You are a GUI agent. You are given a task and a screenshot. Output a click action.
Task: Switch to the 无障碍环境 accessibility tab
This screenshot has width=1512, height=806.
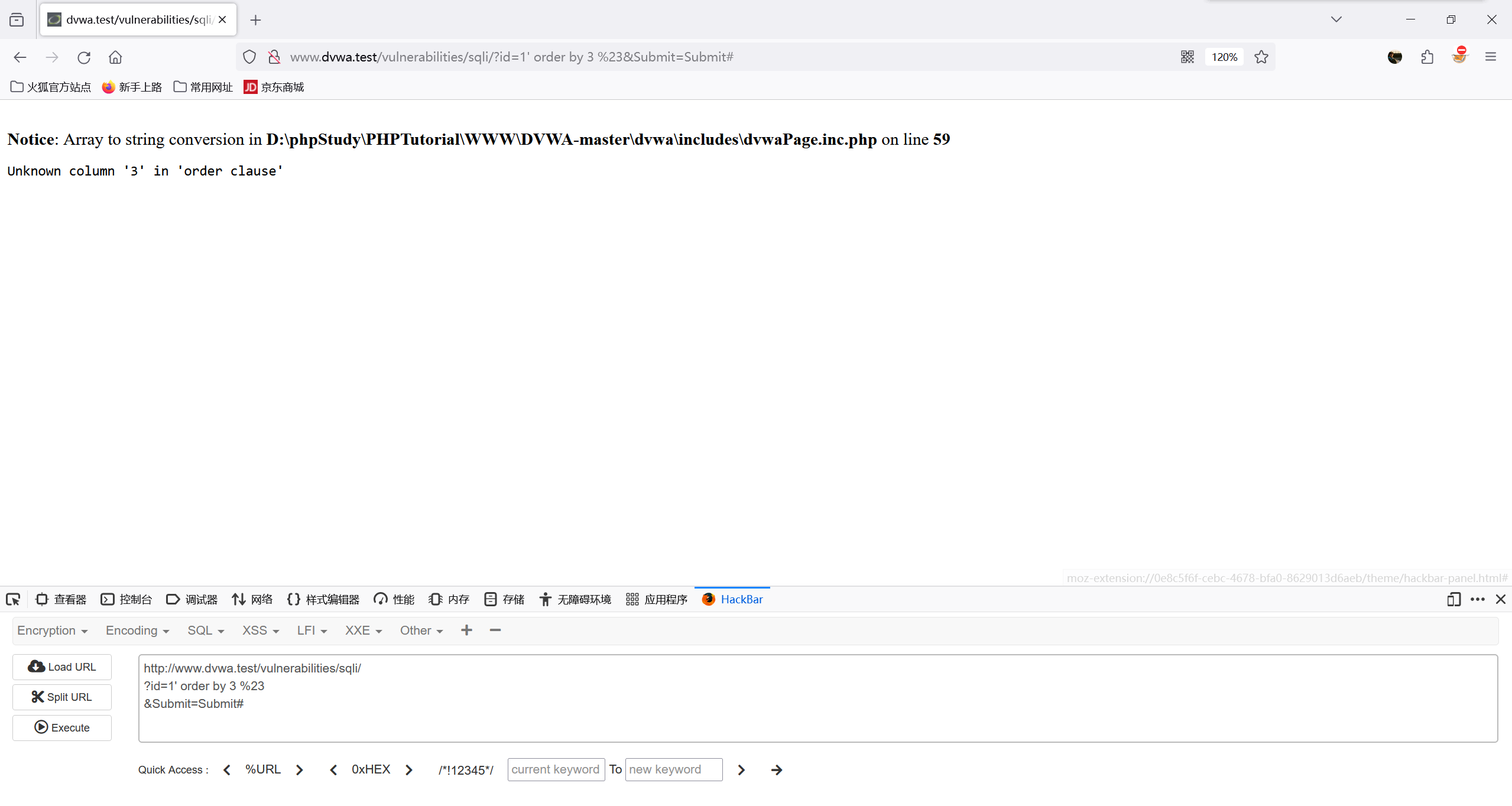coord(575,599)
